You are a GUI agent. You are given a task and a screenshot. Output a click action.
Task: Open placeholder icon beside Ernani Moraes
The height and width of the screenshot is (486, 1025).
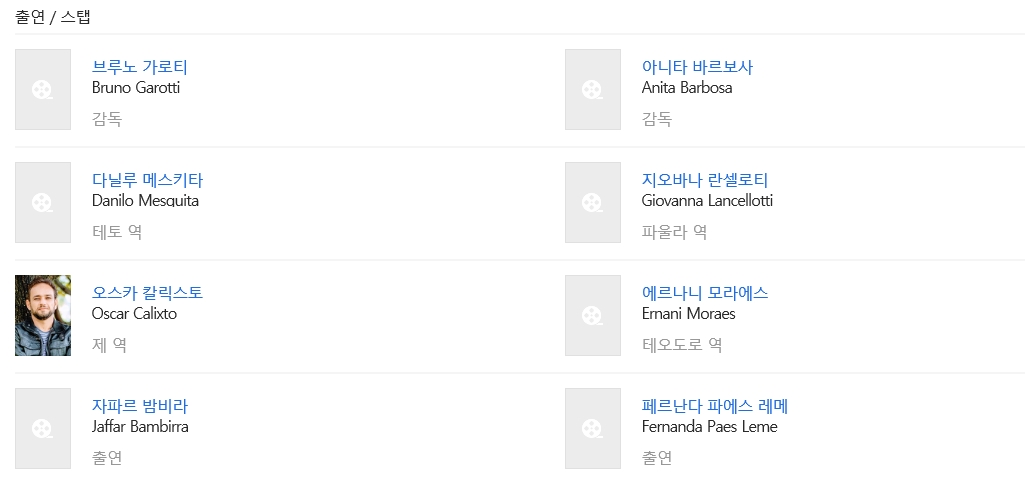[x=592, y=316]
